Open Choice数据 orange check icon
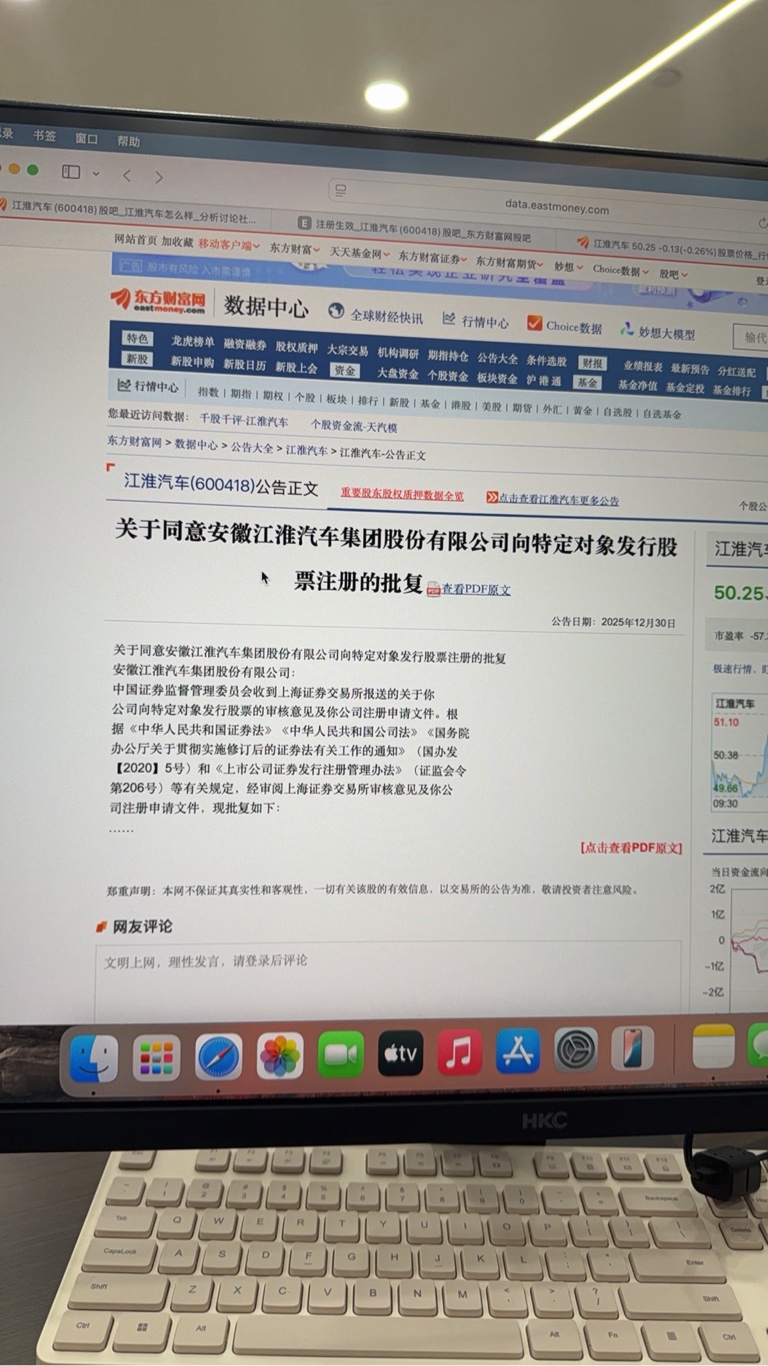This screenshot has width=768, height=1366. coord(534,323)
